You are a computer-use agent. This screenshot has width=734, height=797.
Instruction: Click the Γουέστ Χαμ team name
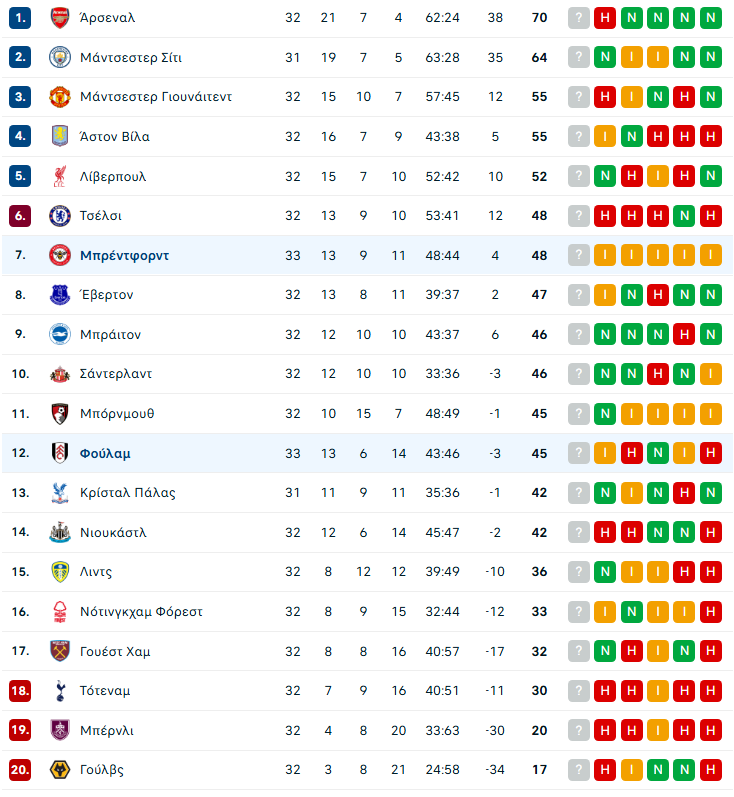point(115,651)
